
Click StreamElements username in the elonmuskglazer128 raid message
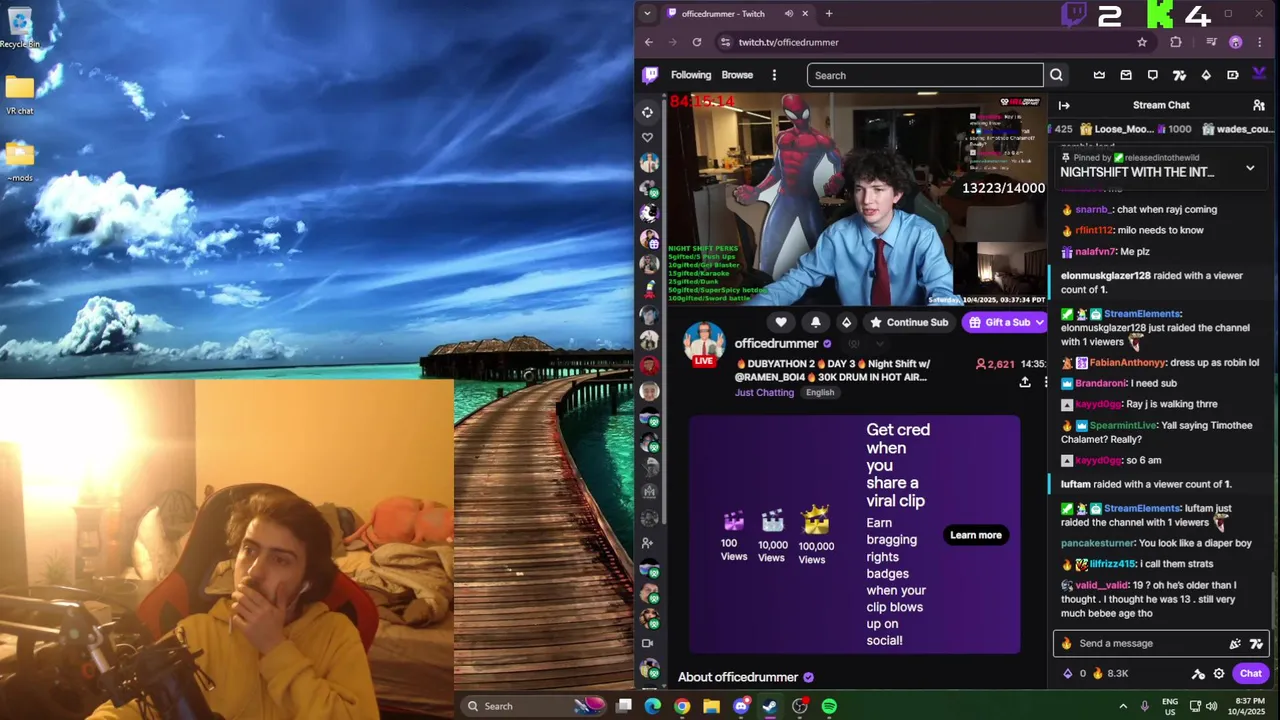(x=1142, y=314)
